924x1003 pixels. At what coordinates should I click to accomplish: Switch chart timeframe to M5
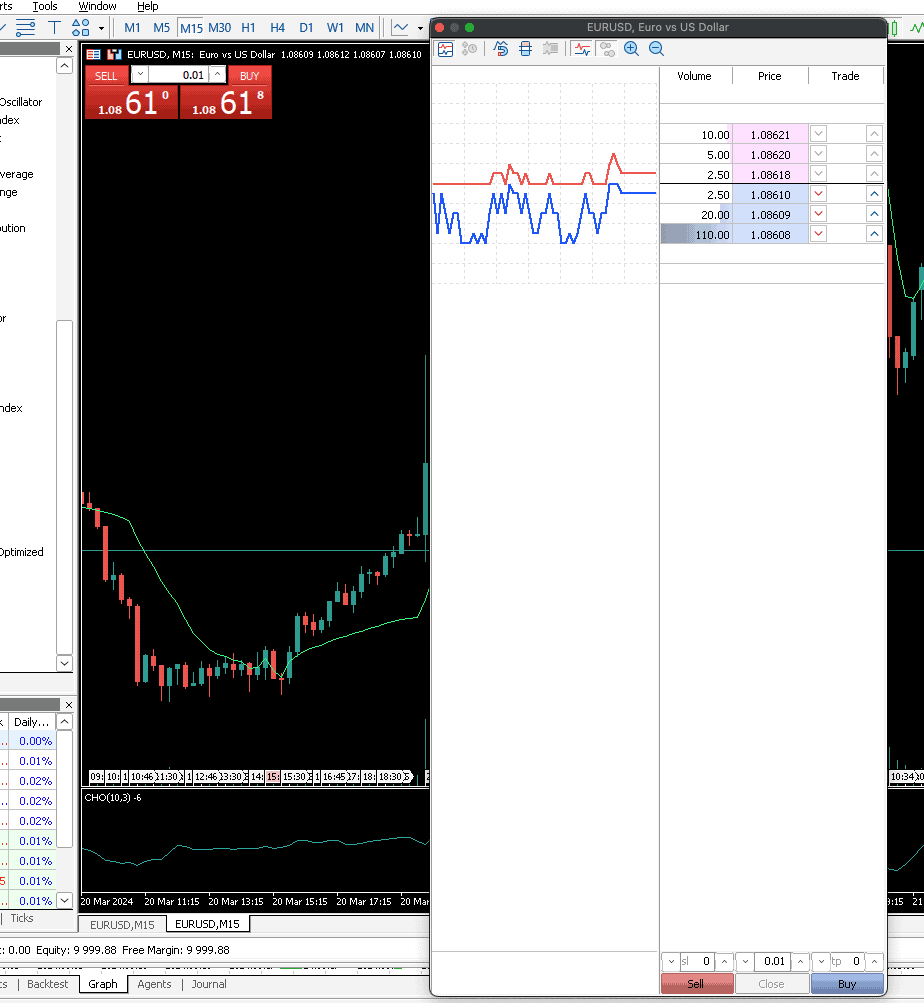[x=161, y=28]
